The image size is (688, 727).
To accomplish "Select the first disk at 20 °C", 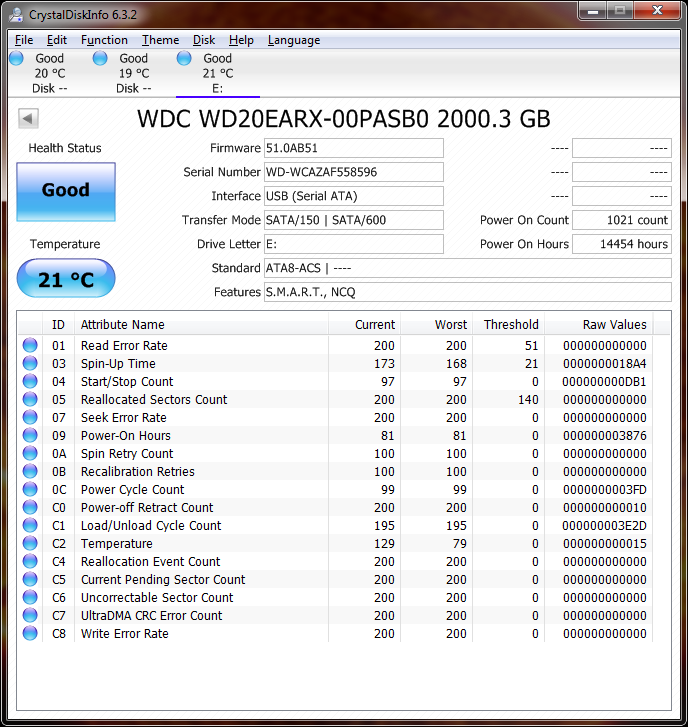I will (x=50, y=73).
